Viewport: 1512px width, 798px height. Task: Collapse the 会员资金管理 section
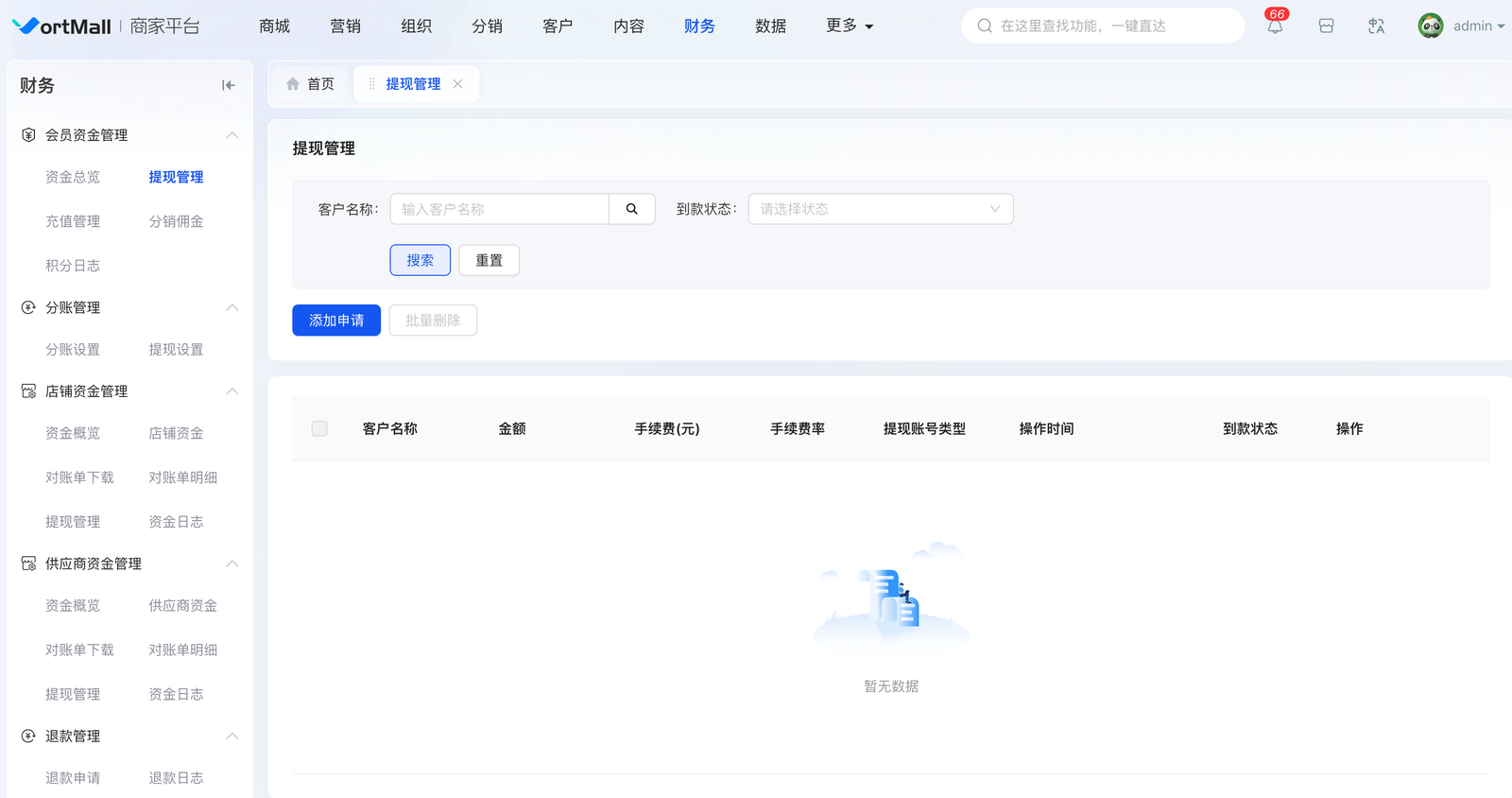(x=232, y=135)
